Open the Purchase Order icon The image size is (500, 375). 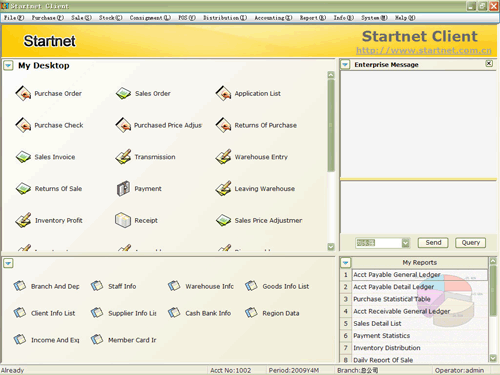(23, 93)
